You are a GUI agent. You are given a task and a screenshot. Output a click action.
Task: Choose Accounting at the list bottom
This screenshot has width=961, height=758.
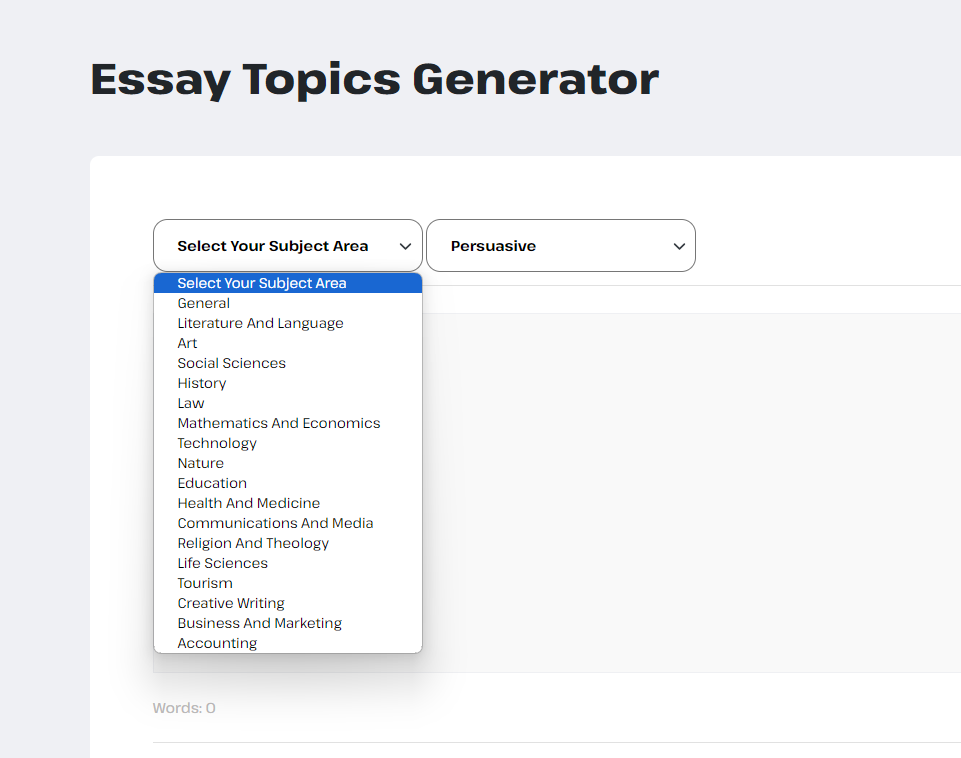coord(287,643)
